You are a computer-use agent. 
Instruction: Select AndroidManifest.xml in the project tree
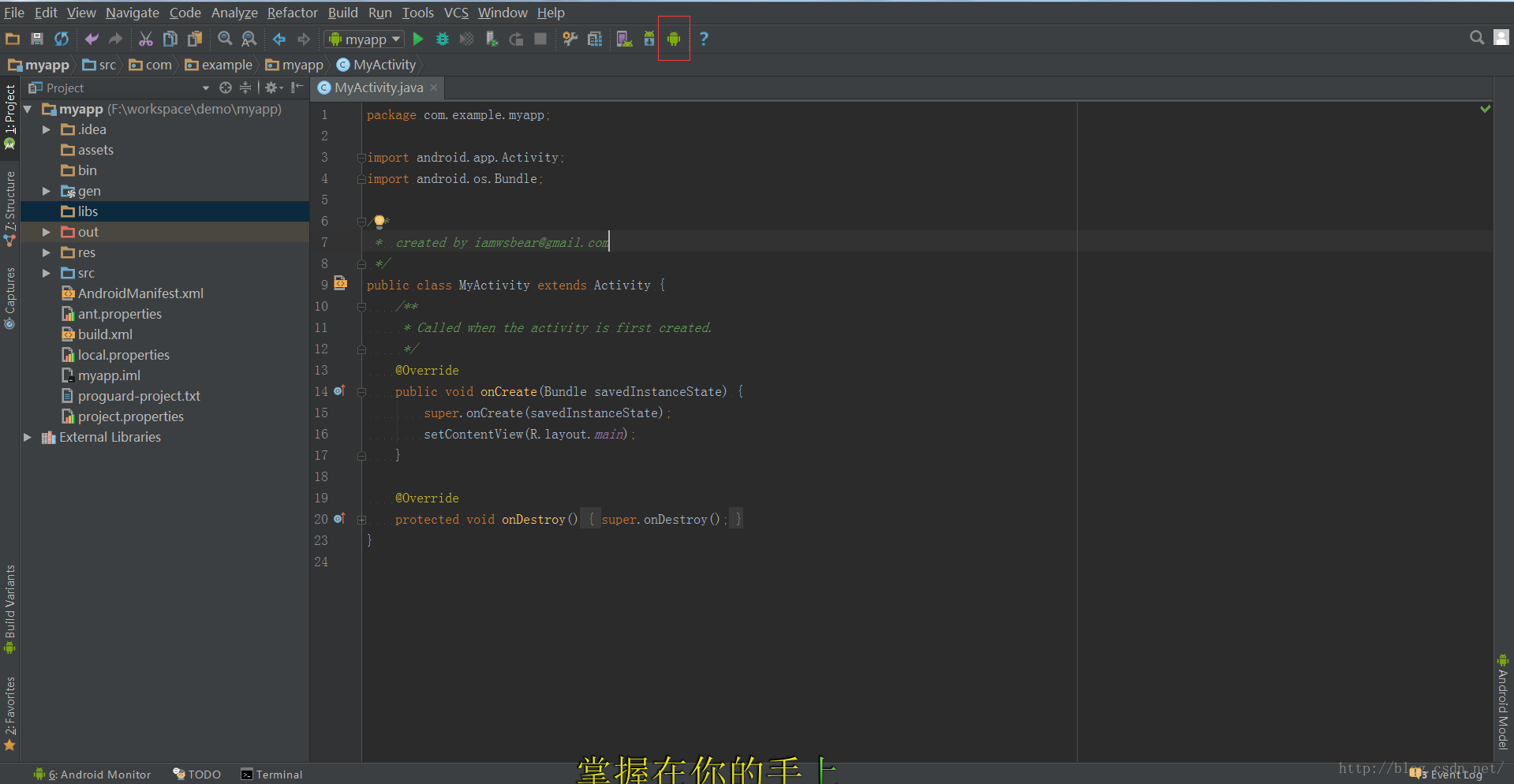point(140,293)
